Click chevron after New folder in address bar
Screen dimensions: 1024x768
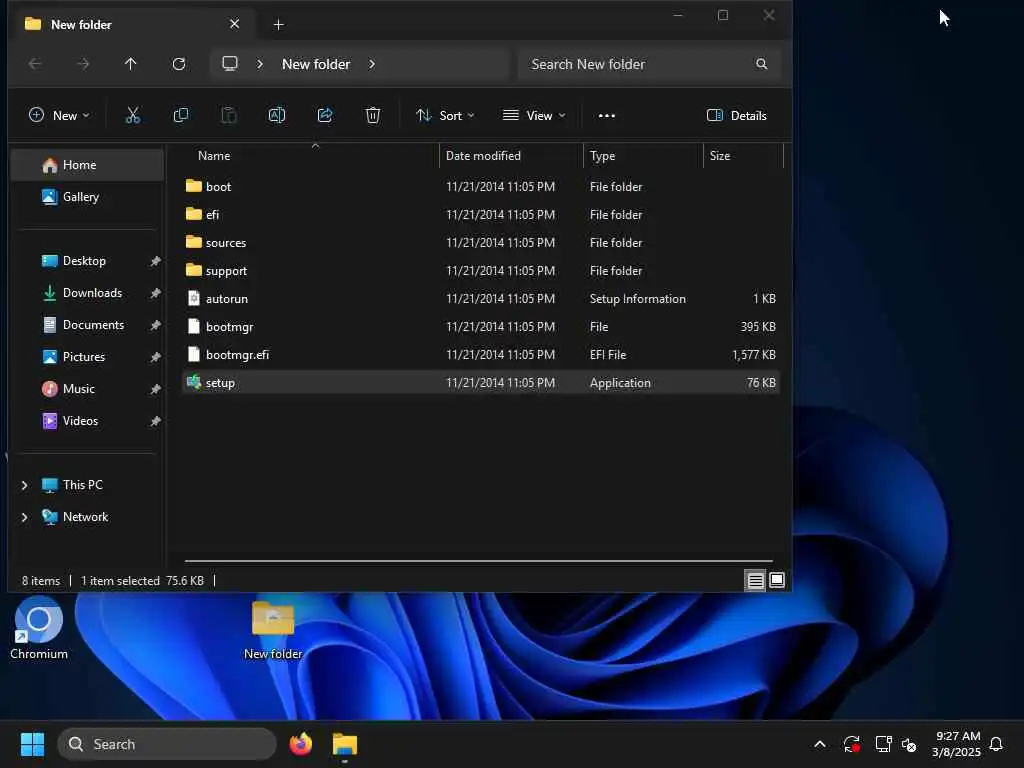pyautogui.click(x=372, y=64)
